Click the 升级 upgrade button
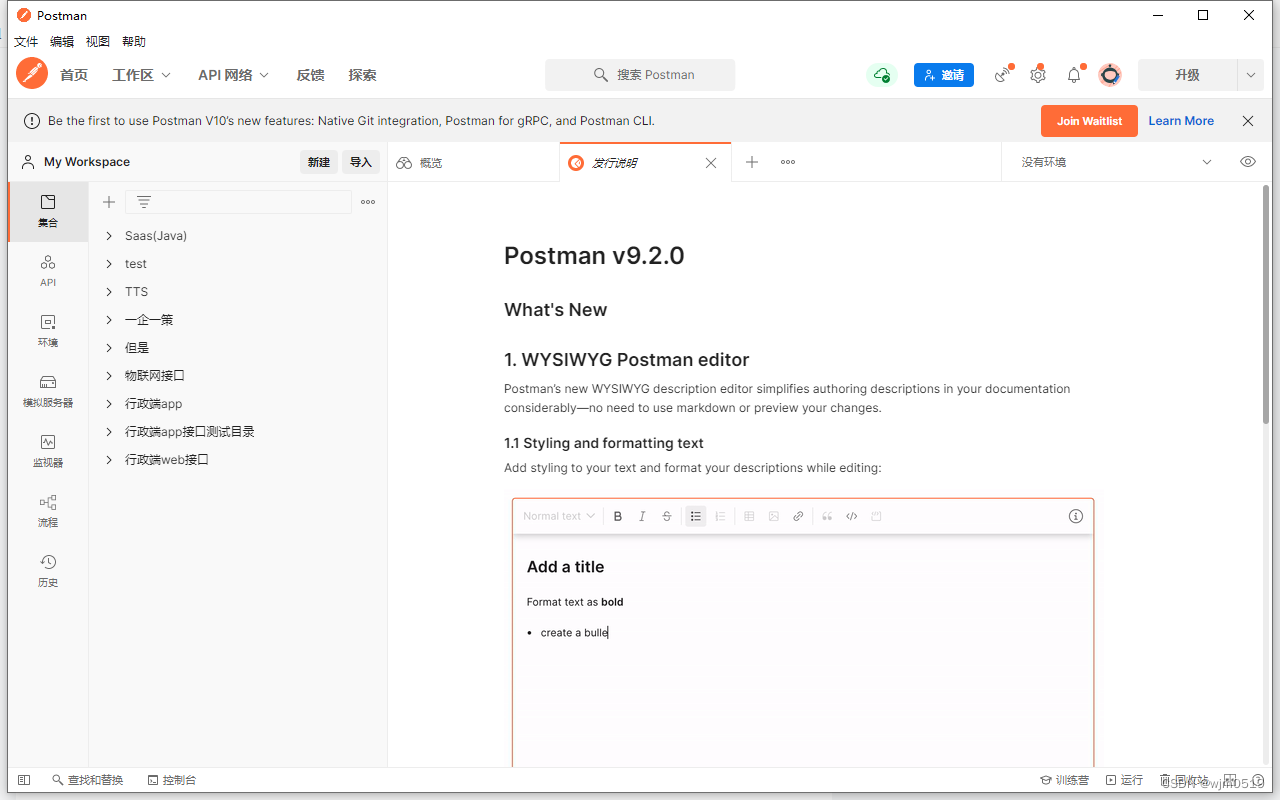Screen dimensions: 1280x800 pyautogui.click(x=1188, y=75)
